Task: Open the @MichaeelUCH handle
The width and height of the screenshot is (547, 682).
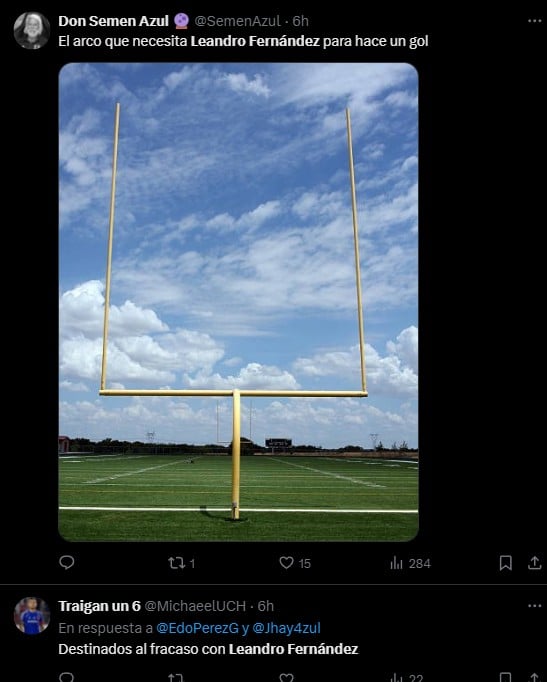Action: (x=195, y=606)
